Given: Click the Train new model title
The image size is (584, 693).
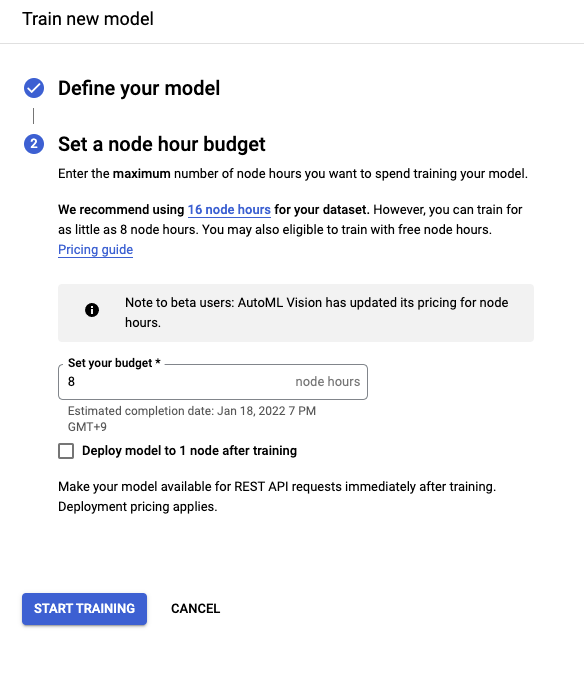Looking at the screenshot, I should 88,19.
